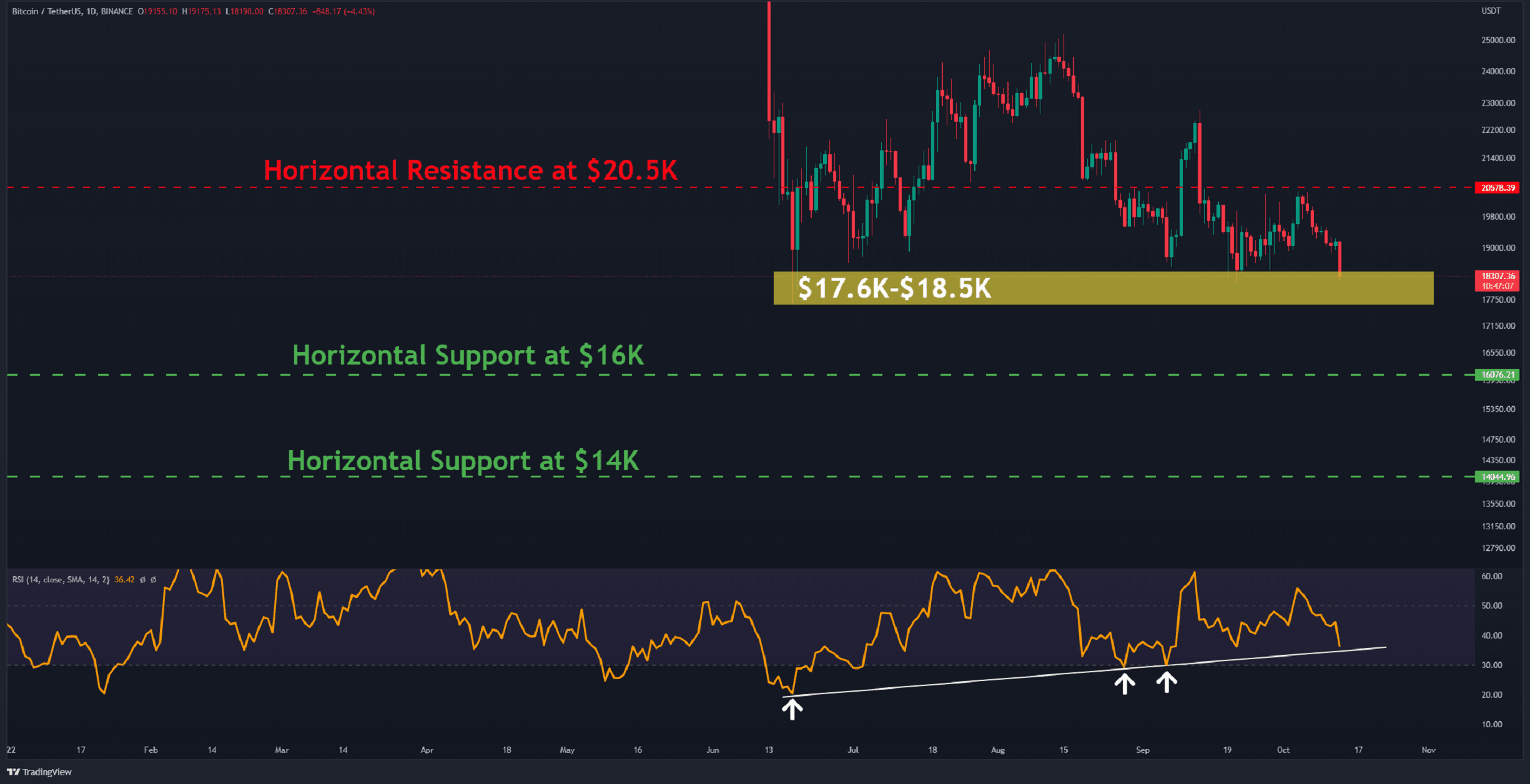This screenshot has width=1530, height=784.
Task: Click the open value O19155.10
Action: point(157,11)
